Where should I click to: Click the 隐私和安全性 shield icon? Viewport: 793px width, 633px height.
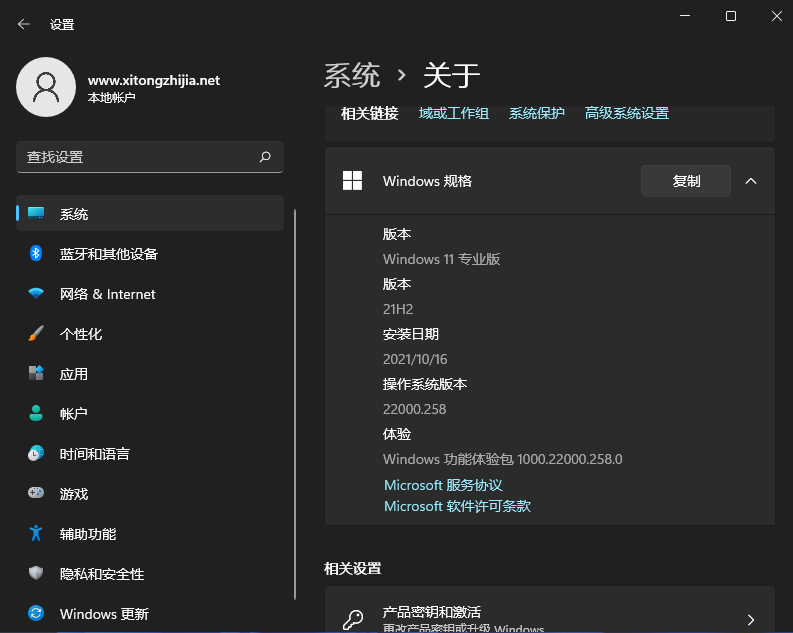tap(36, 573)
